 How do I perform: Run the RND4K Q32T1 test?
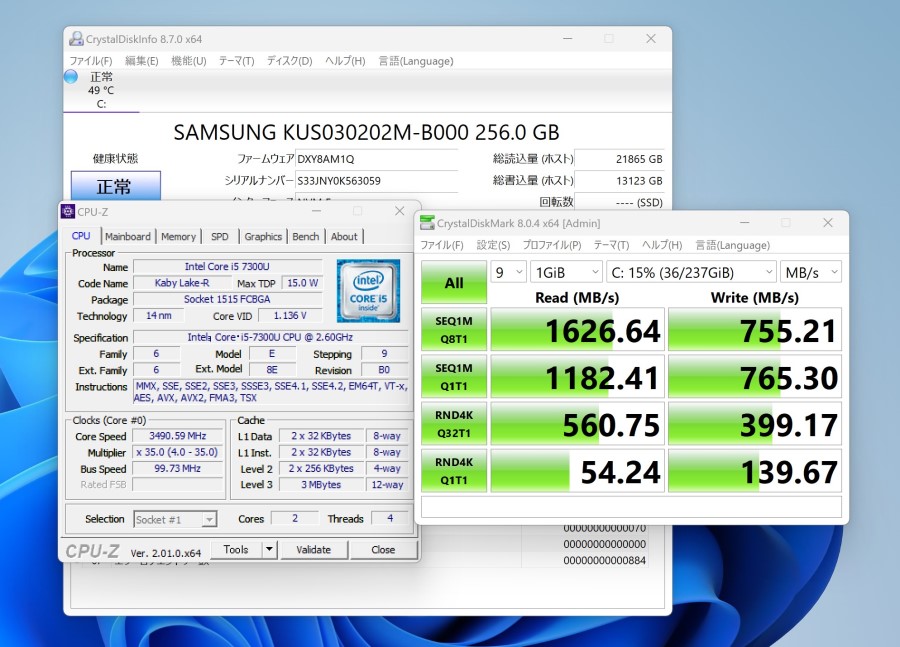(x=454, y=424)
